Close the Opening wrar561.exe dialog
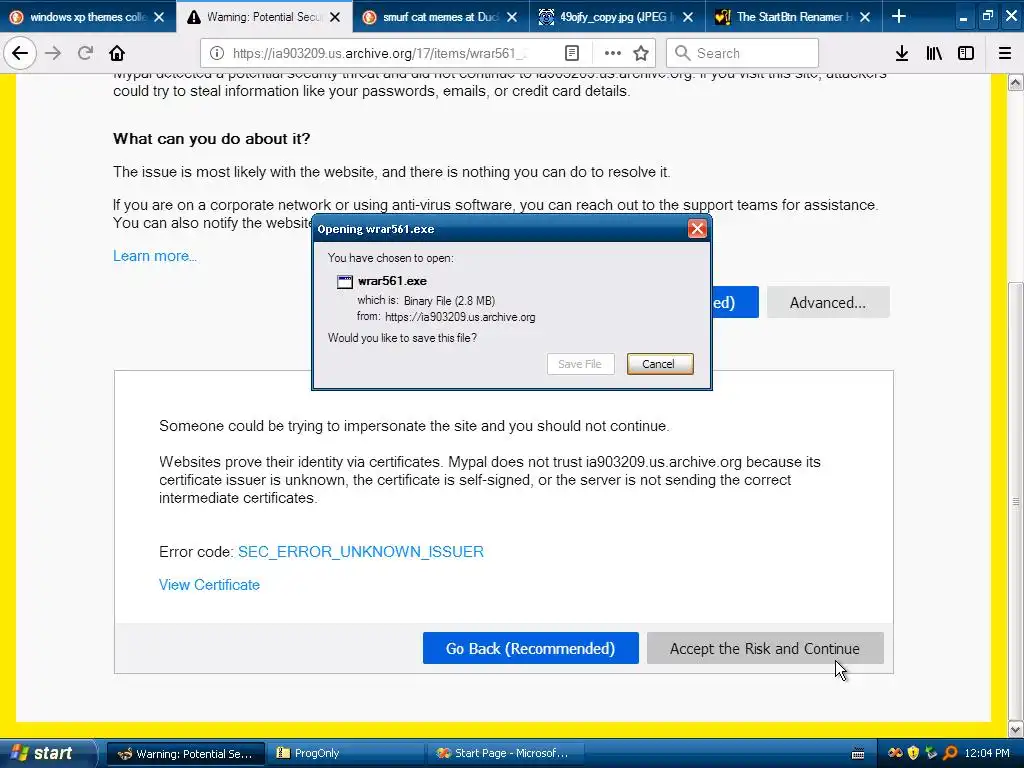 click(697, 229)
